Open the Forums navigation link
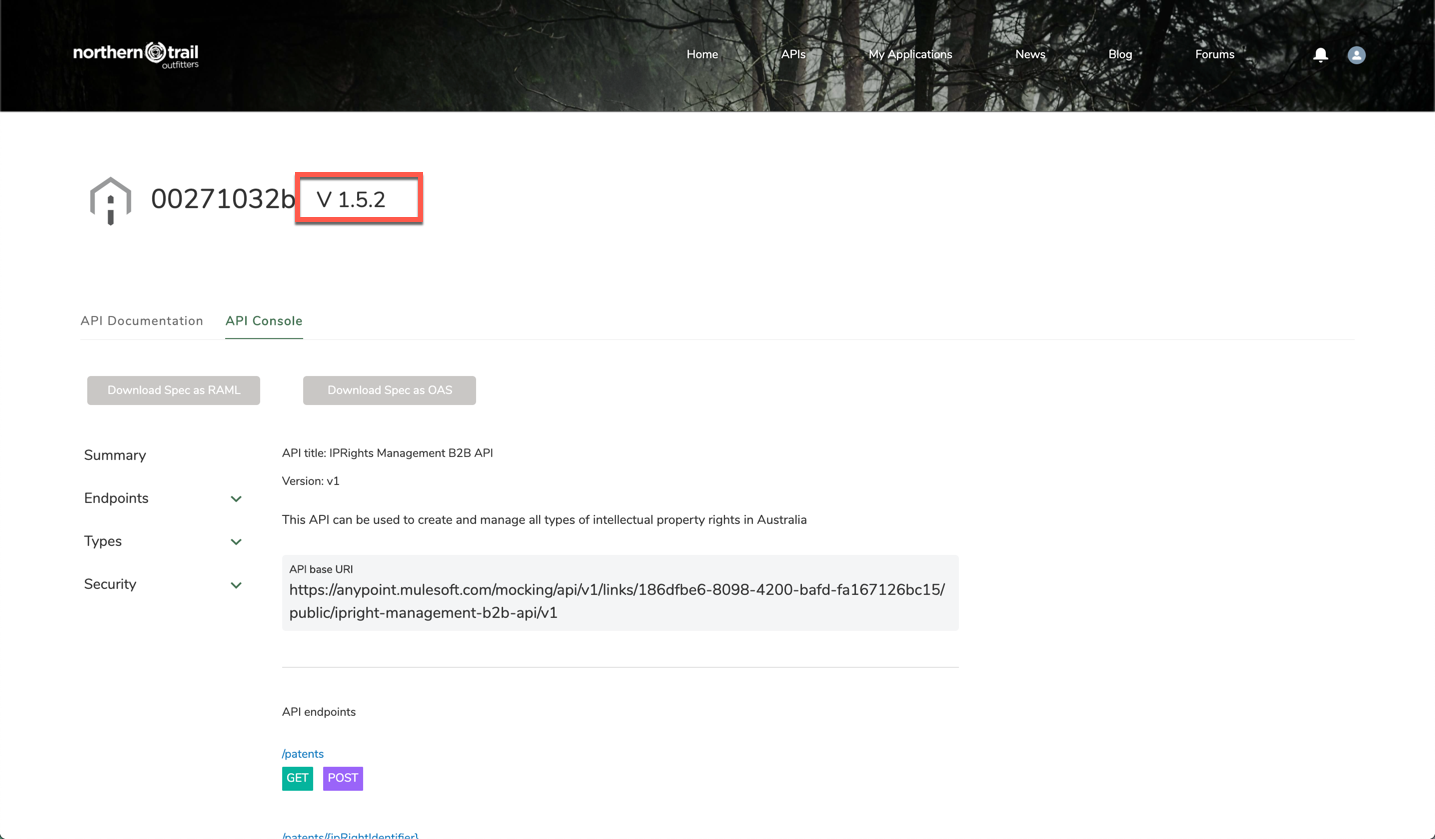The image size is (1435, 839). click(x=1214, y=55)
